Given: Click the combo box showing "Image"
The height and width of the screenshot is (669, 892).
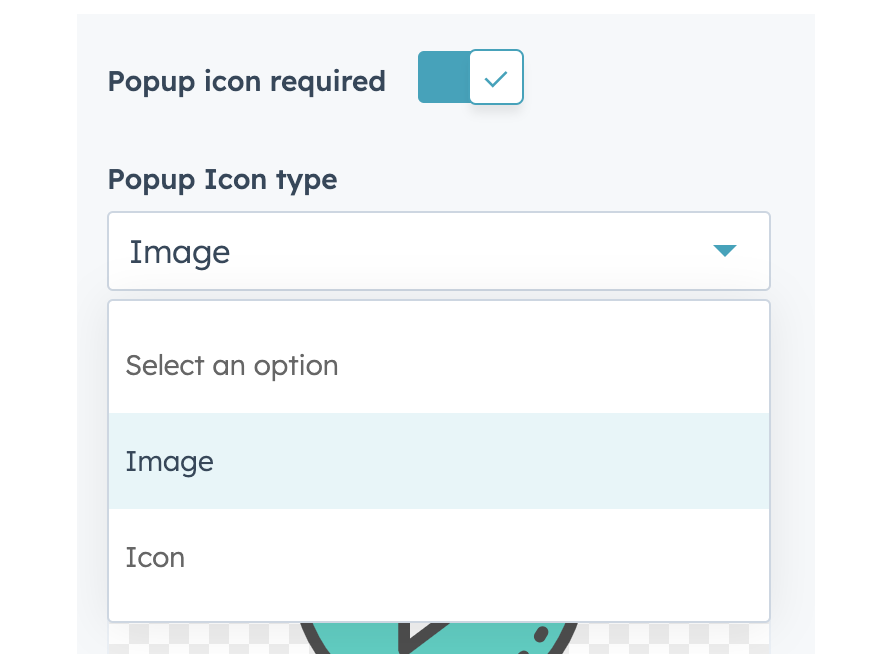Looking at the screenshot, I should [x=439, y=251].
